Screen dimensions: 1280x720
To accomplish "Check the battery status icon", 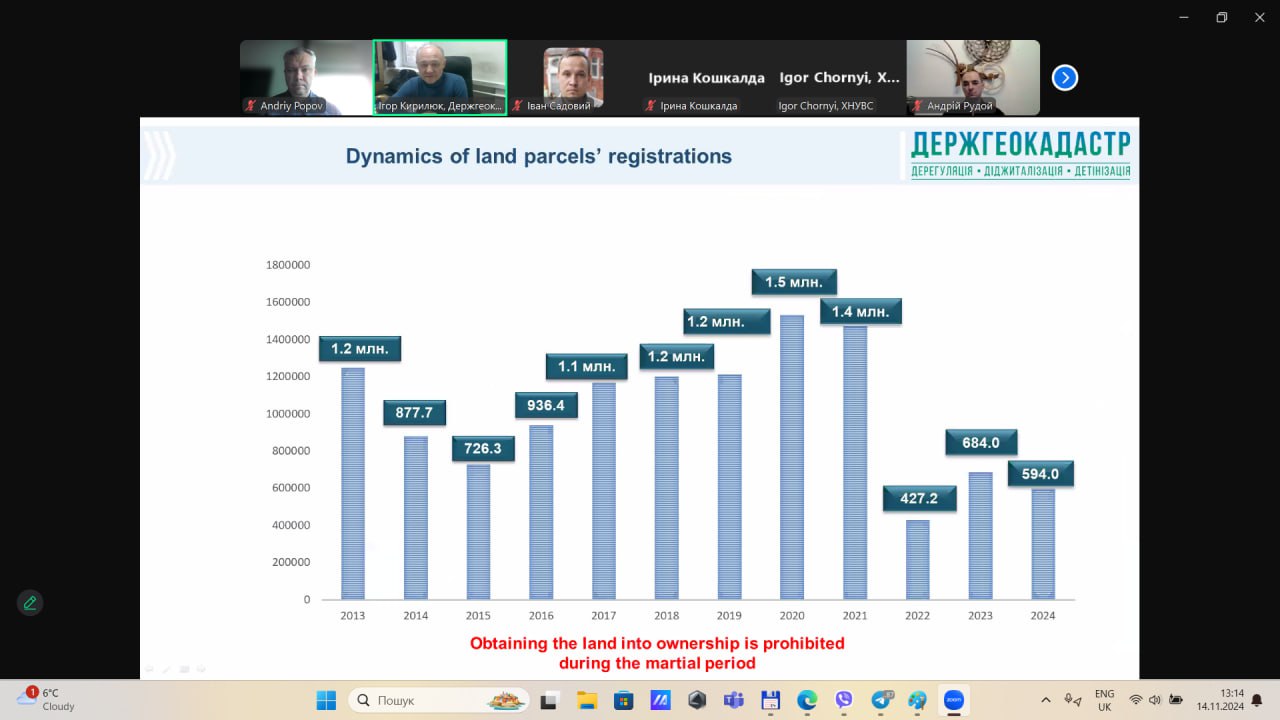I will point(1176,700).
